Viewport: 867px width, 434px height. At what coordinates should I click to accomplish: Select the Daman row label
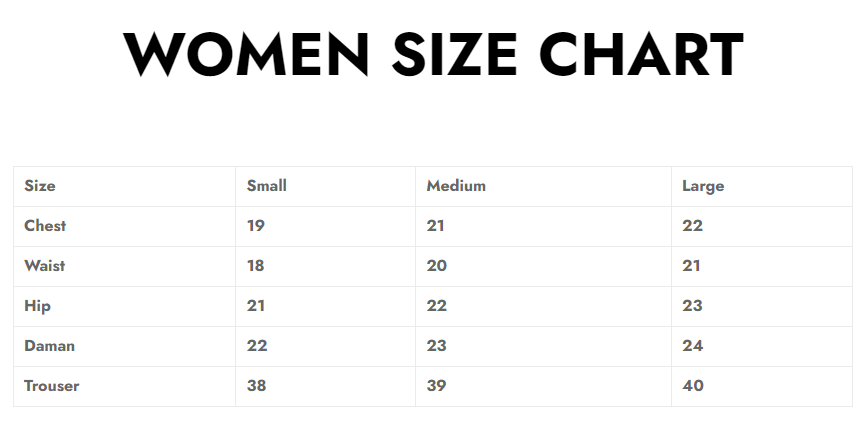pyautogui.click(x=49, y=346)
